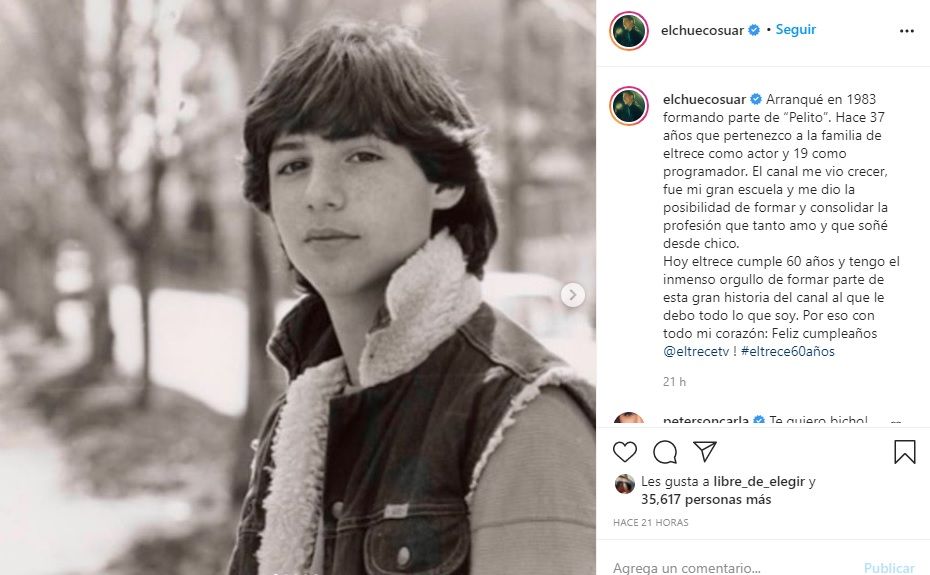The height and width of the screenshot is (575, 930).
Task: Like the post with the heart icon
Action: (x=625, y=452)
